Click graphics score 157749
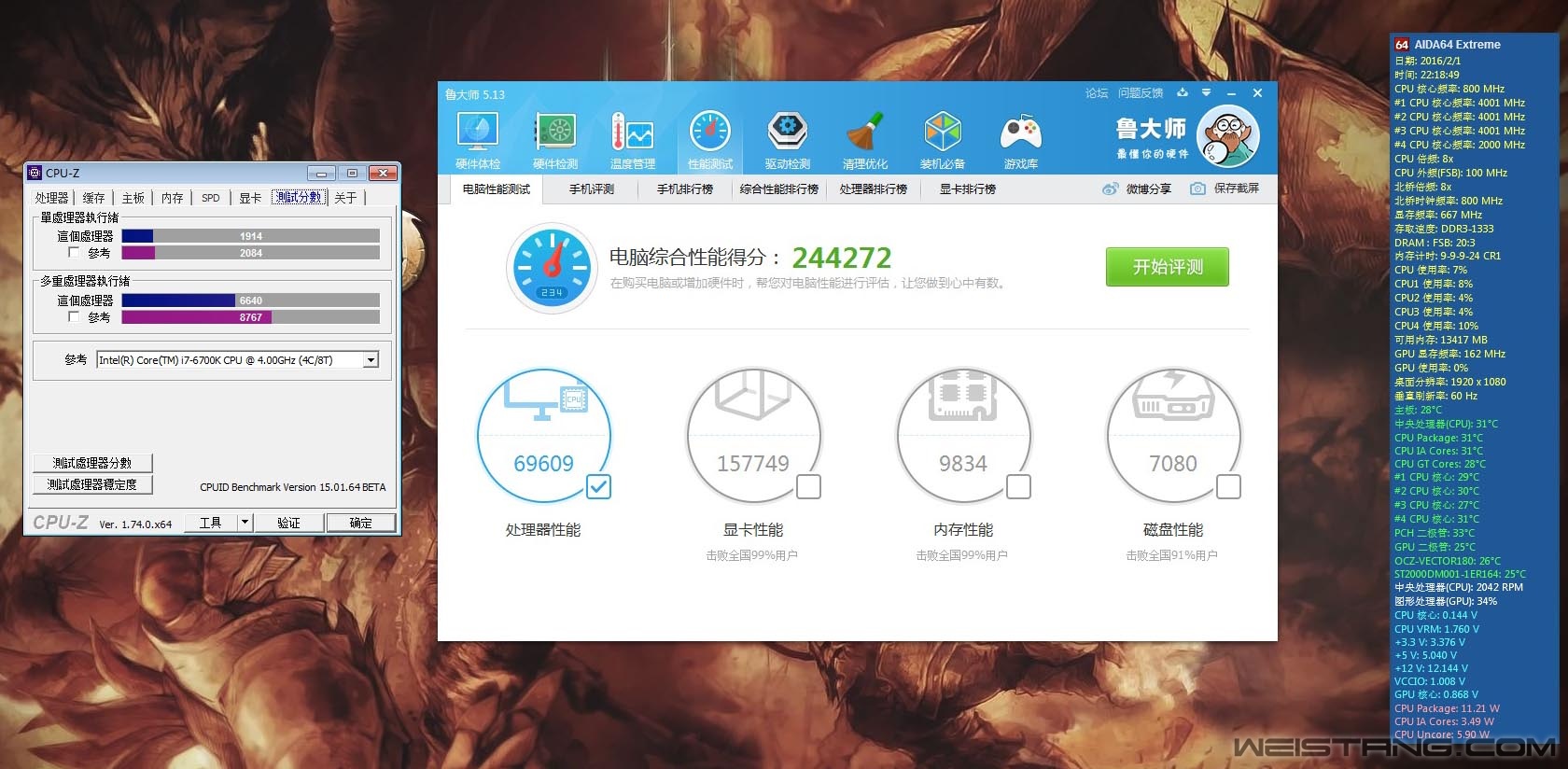This screenshot has width=1568, height=769. click(x=753, y=464)
